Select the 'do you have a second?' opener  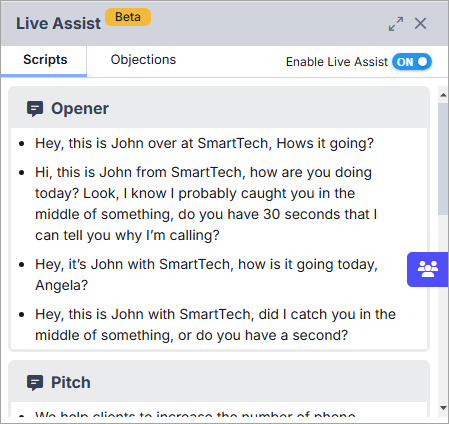coord(215,325)
